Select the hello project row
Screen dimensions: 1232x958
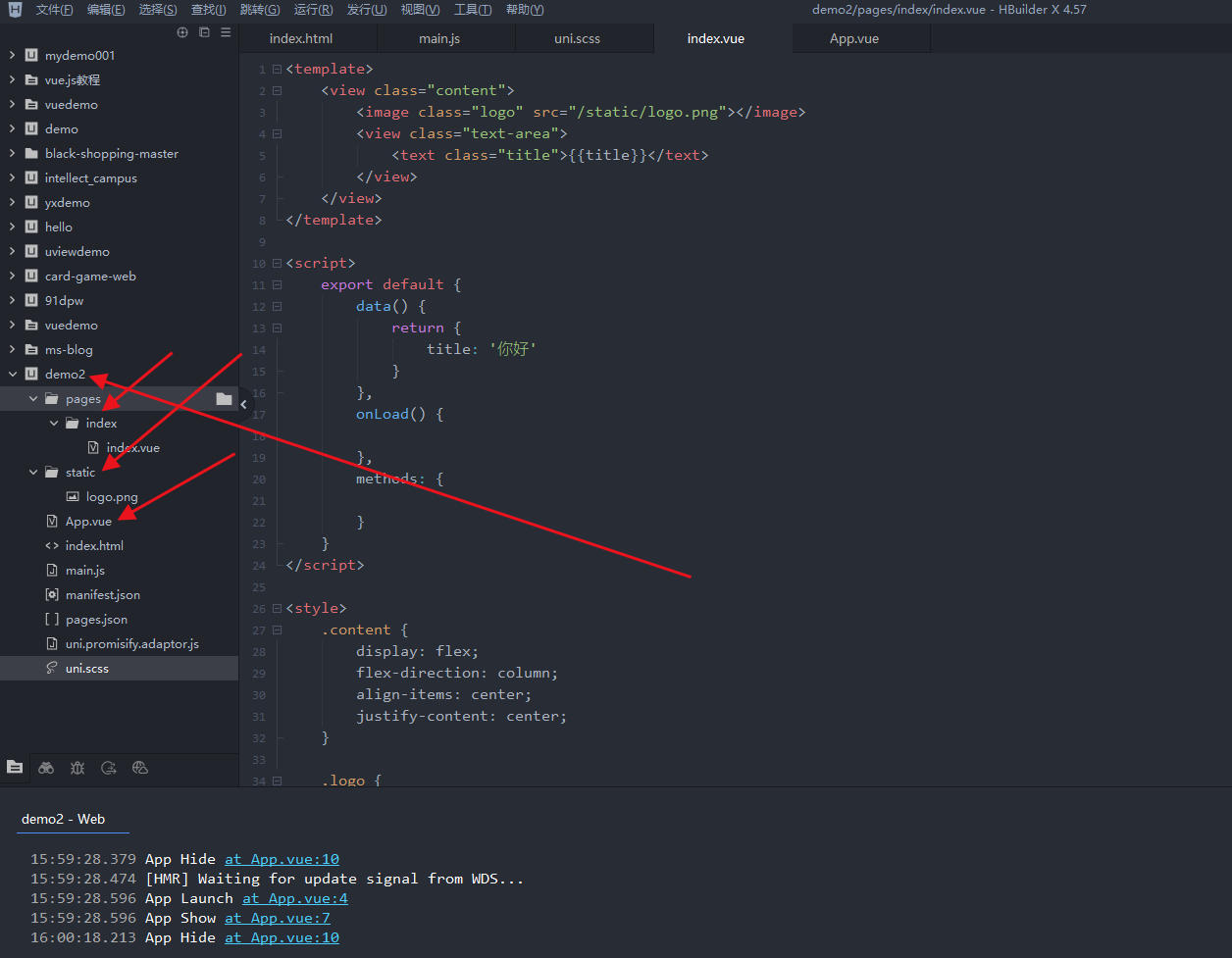click(x=119, y=227)
